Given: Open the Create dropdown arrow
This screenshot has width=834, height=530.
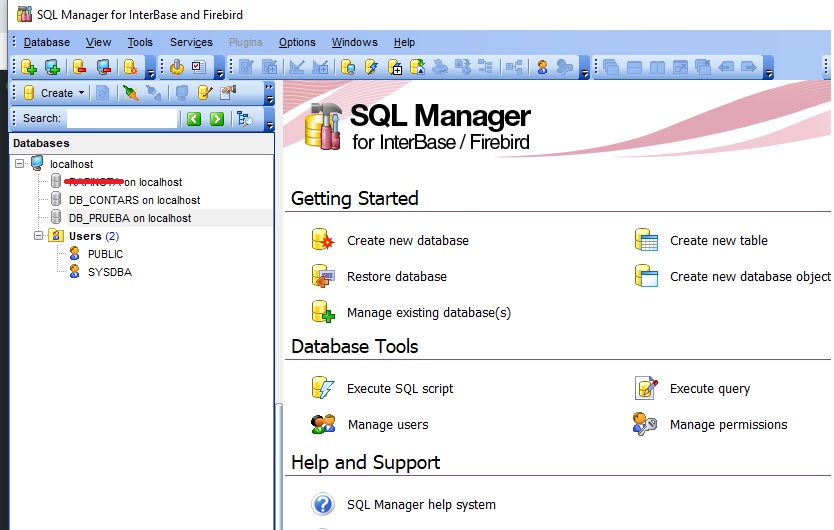Looking at the screenshot, I should 83,93.
